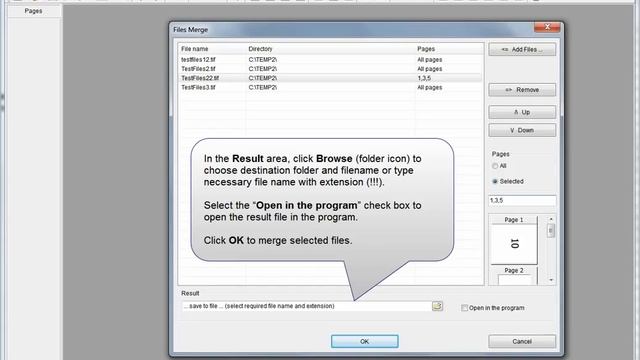Click the Pages panel tab behind the dialog
Viewport: 640px width, 360px height.
pyautogui.click(x=33, y=11)
